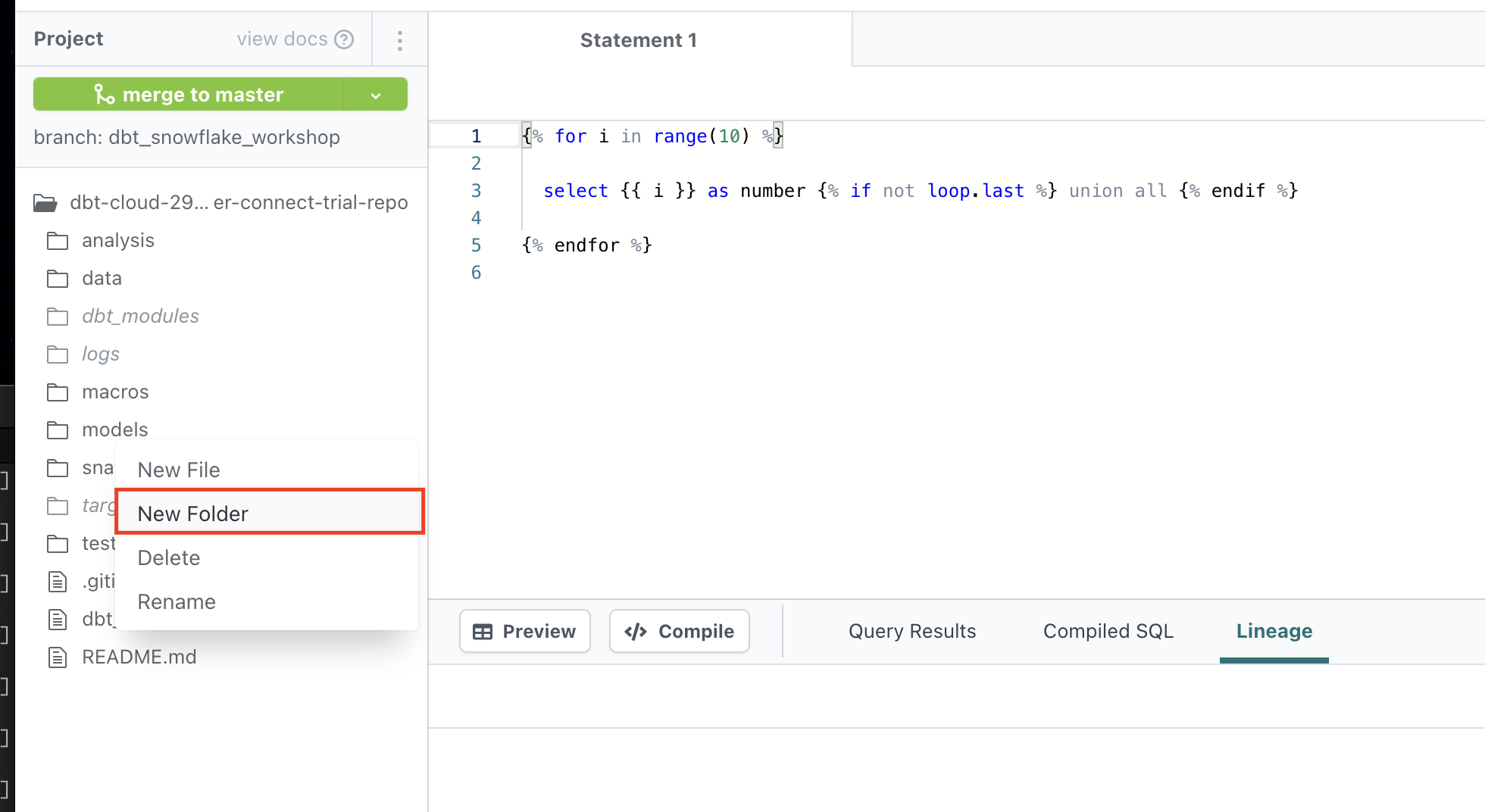Viewport: 1485px width, 812px height.
Task: Open the dbt_modules folder
Action: 140,316
